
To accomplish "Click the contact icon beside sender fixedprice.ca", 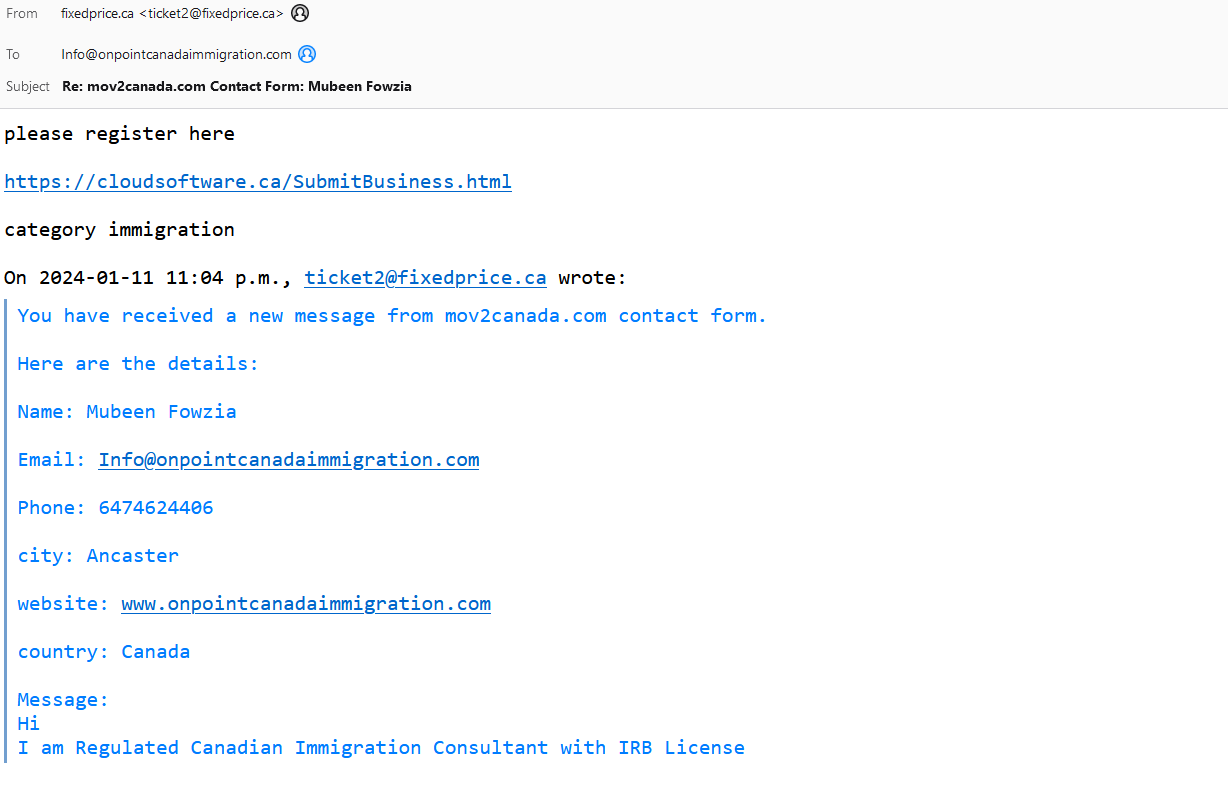I will click(x=300, y=13).
